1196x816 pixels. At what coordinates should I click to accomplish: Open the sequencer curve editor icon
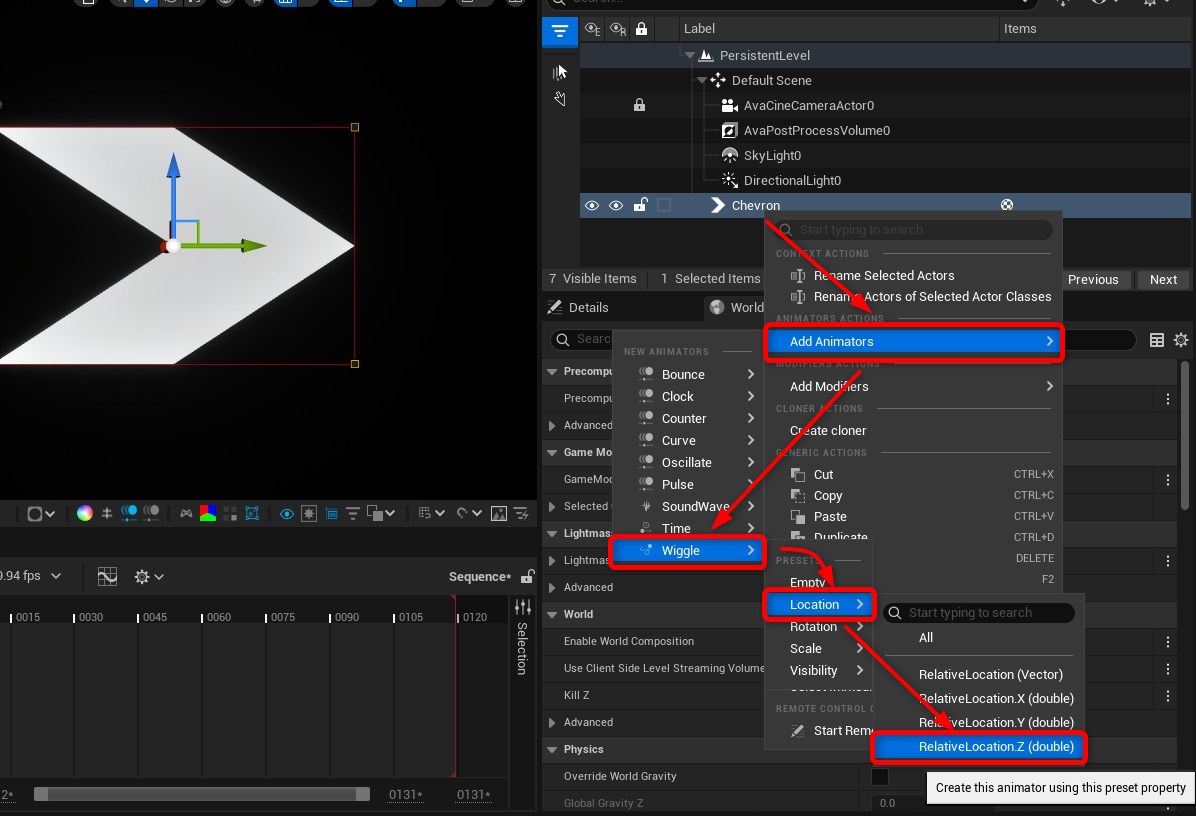[x=108, y=577]
